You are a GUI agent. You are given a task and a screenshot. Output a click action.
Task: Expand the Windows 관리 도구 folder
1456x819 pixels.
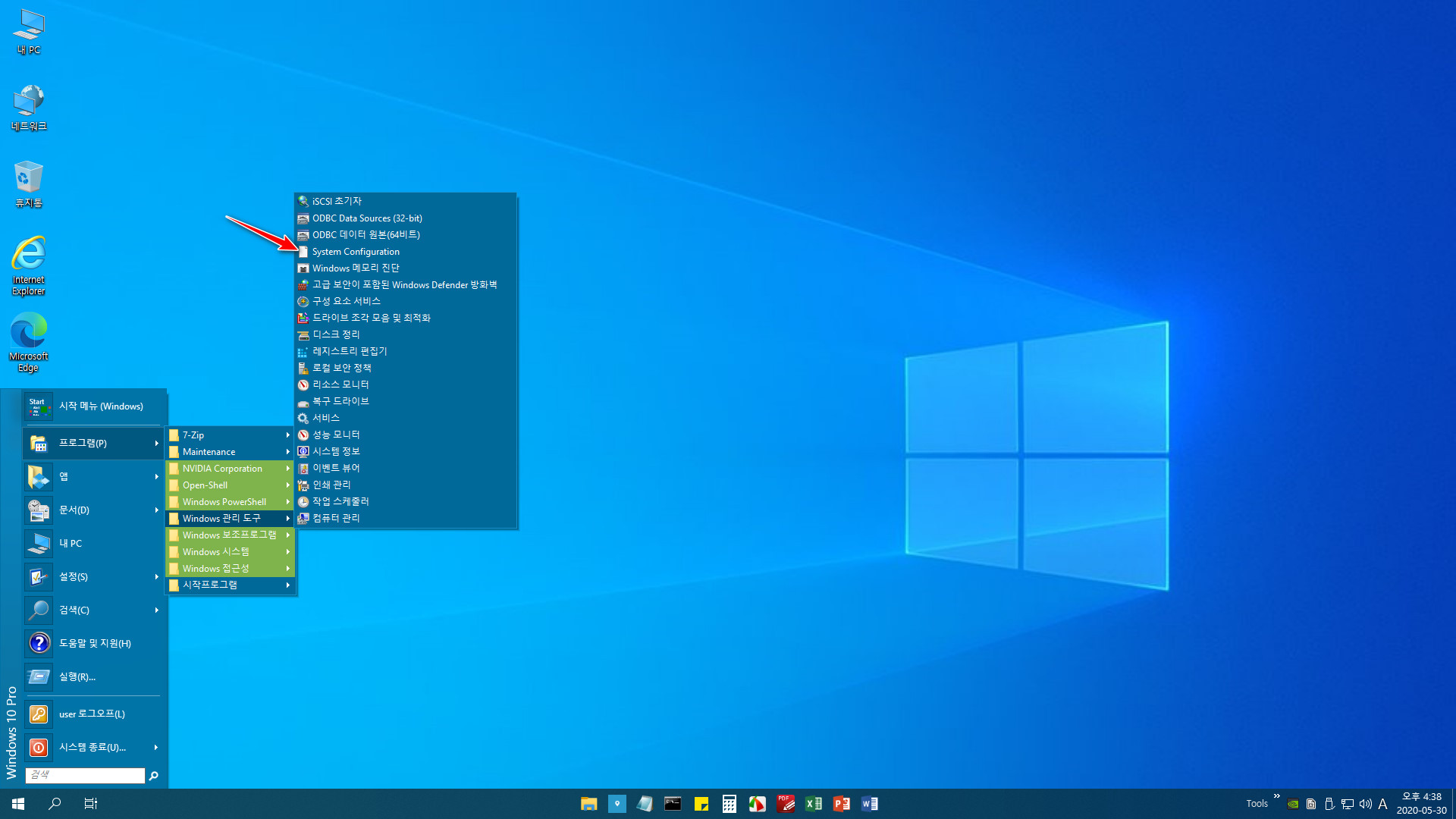[230, 519]
